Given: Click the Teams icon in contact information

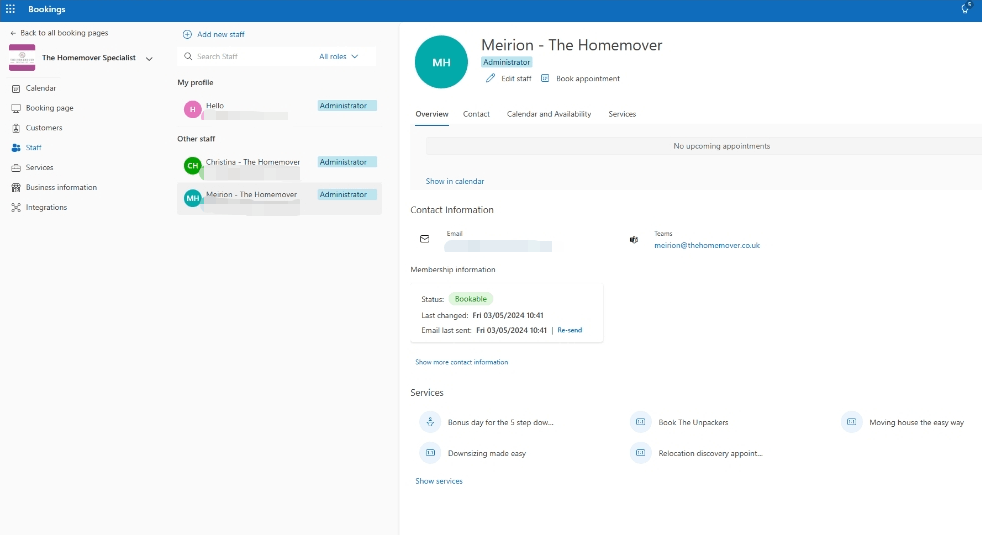Looking at the screenshot, I should pyautogui.click(x=634, y=239).
